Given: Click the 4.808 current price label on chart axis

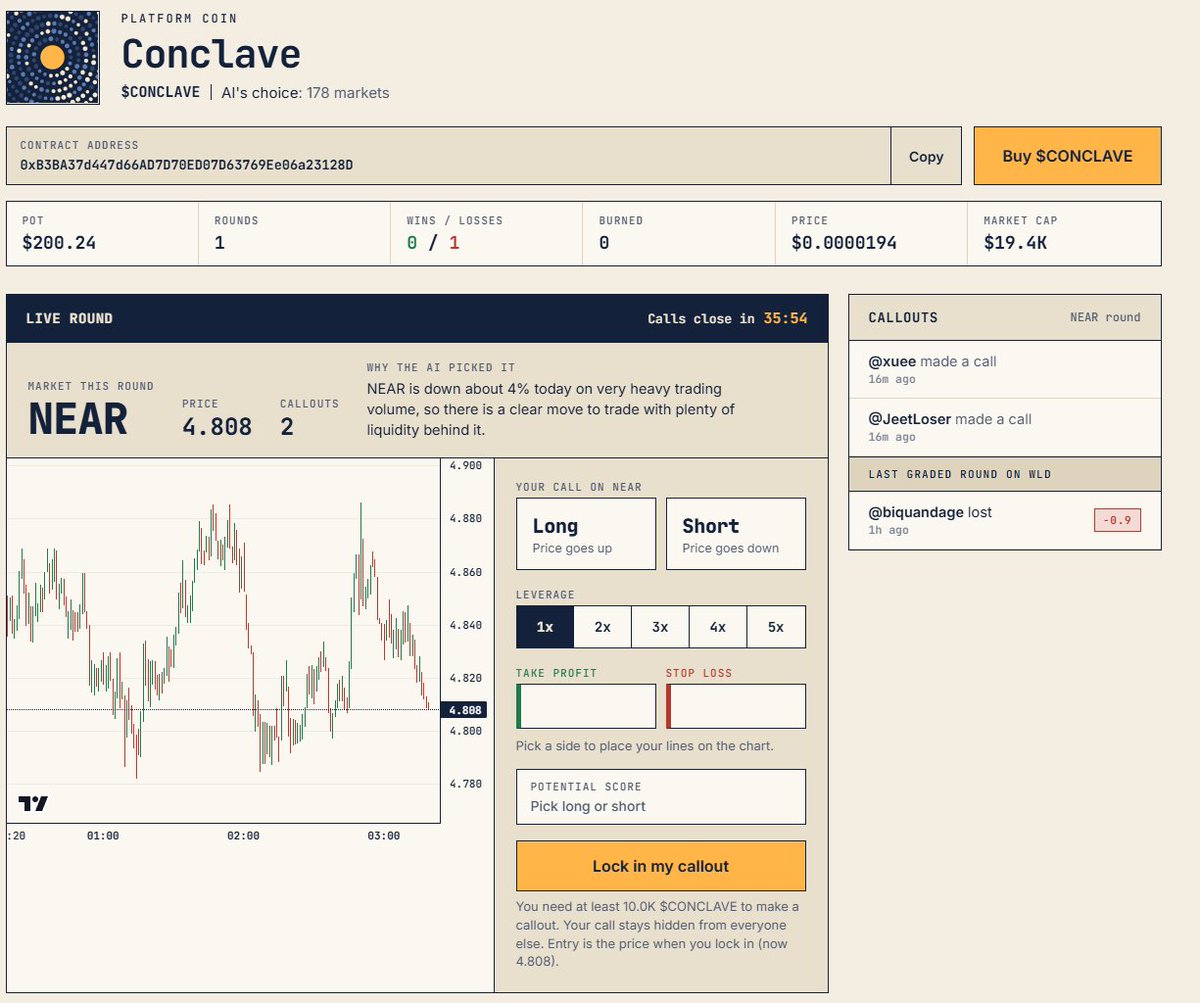Looking at the screenshot, I should (465, 710).
